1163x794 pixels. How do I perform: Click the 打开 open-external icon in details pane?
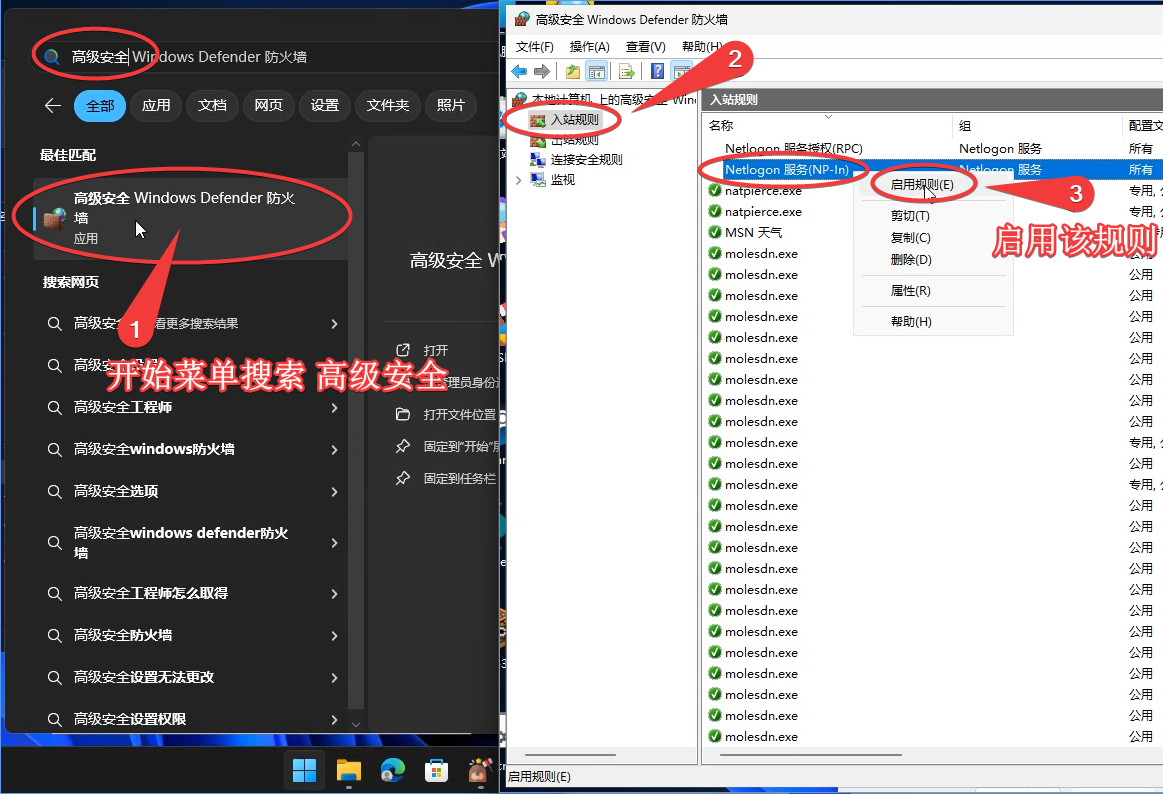[x=403, y=350]
